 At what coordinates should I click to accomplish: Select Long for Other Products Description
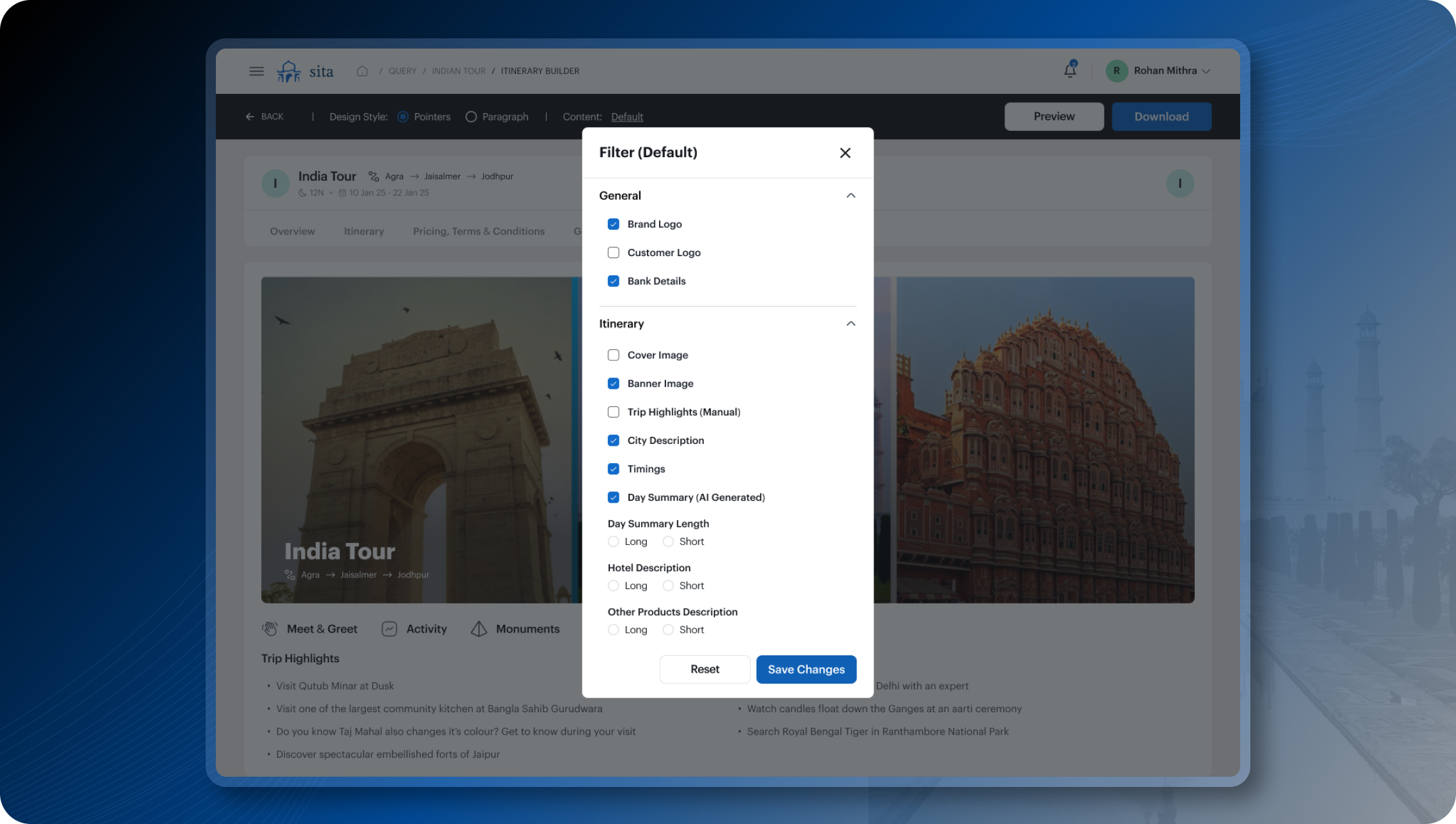(614, 630)
